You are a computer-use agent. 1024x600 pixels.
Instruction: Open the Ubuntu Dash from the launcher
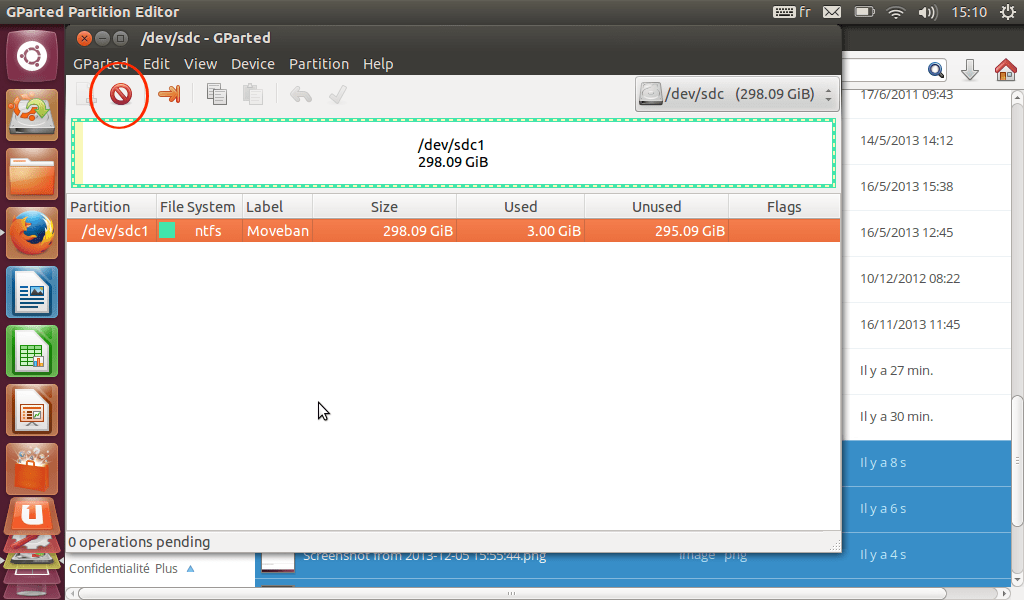[x=32, y=56]
